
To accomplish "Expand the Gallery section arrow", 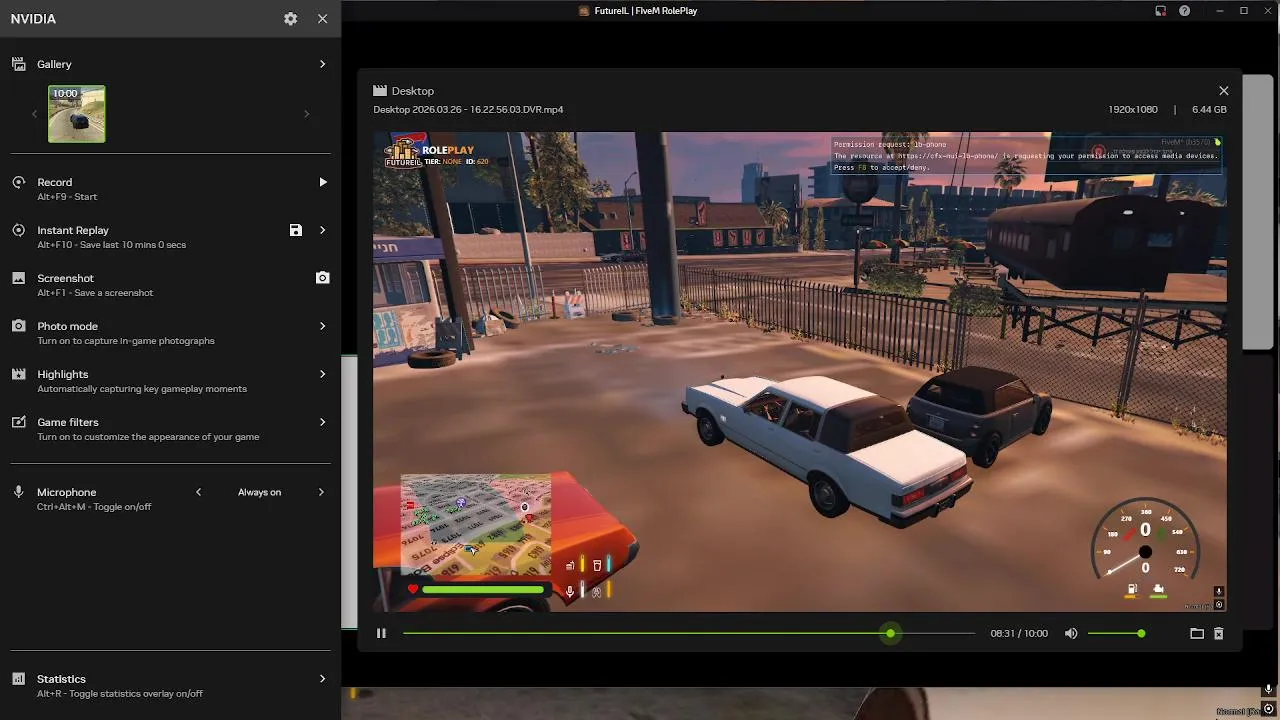I will click(322, 64).
